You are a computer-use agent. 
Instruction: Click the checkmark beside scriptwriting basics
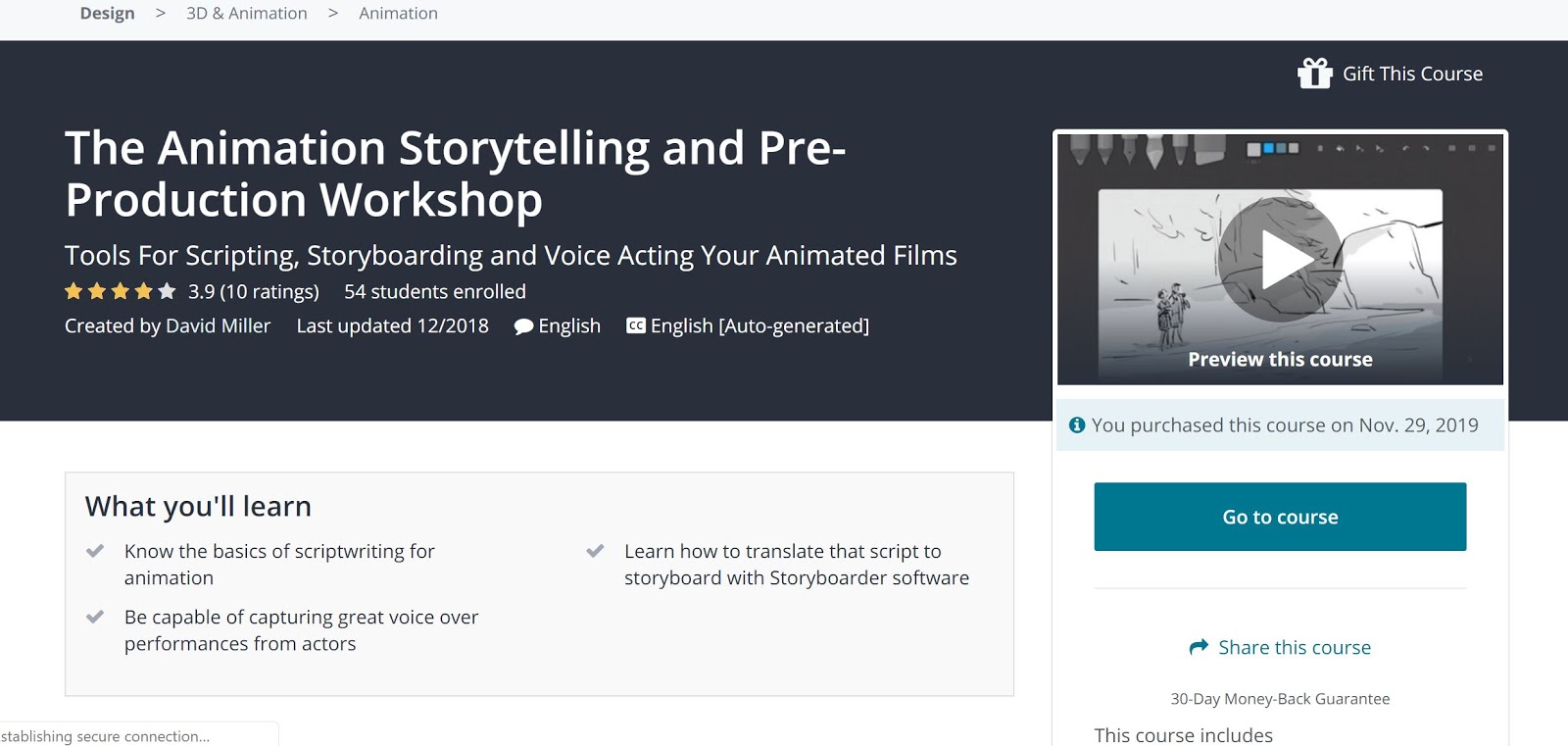coord(95,551)
